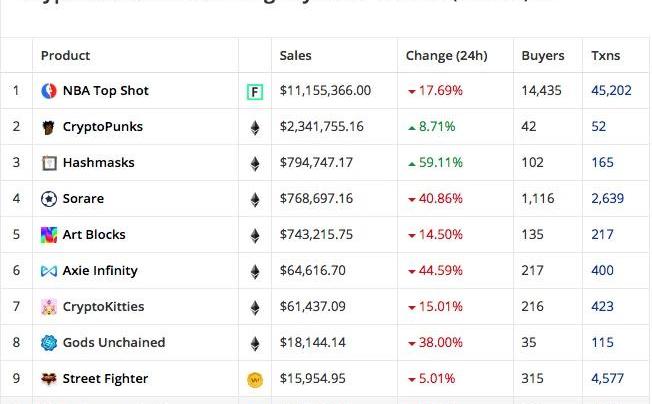Click the NBA Top Shot logo icon

pyautogui.click(x=48, y=91)
